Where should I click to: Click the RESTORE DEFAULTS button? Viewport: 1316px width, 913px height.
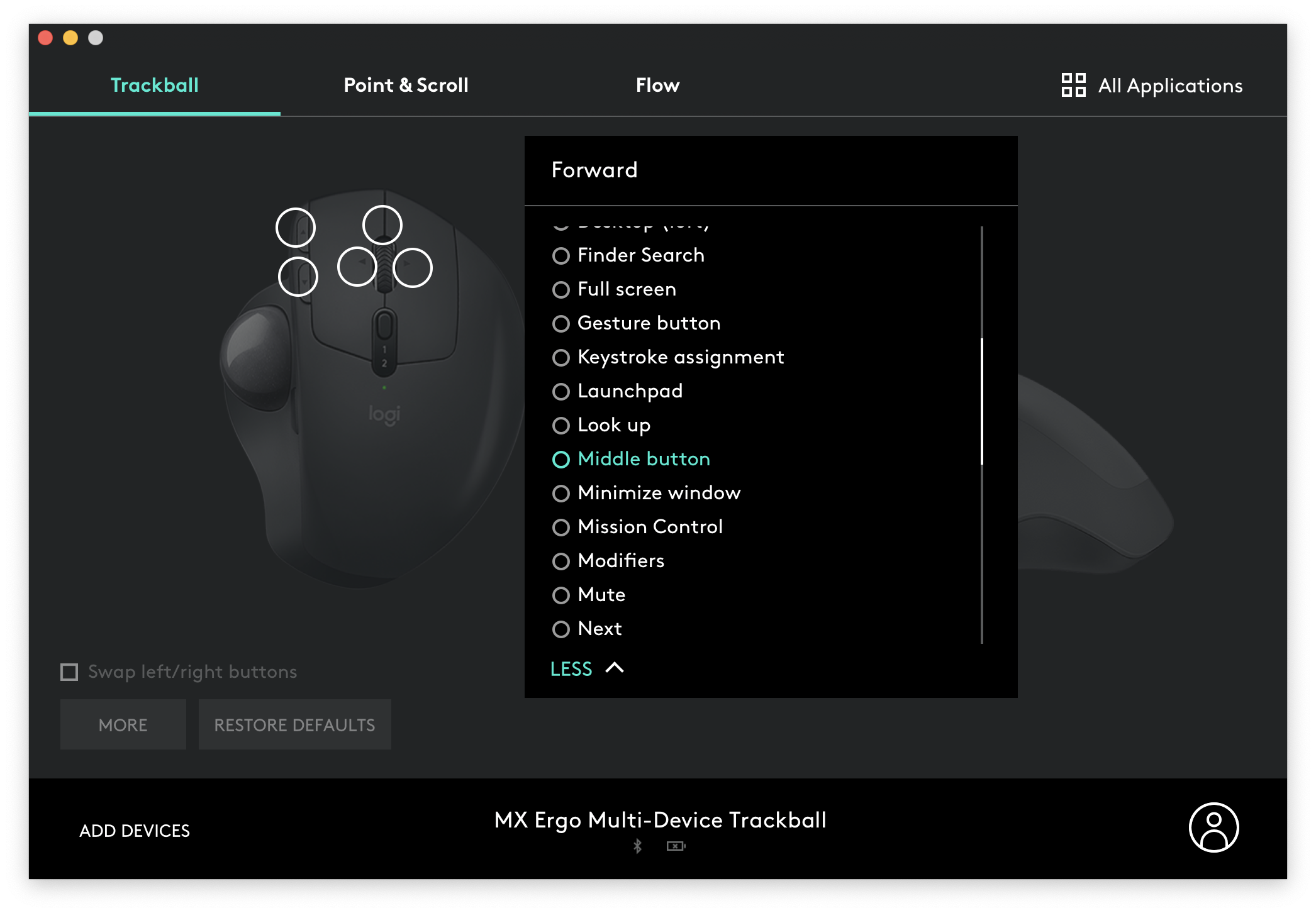pyautogui.click(x=294, y=724)
